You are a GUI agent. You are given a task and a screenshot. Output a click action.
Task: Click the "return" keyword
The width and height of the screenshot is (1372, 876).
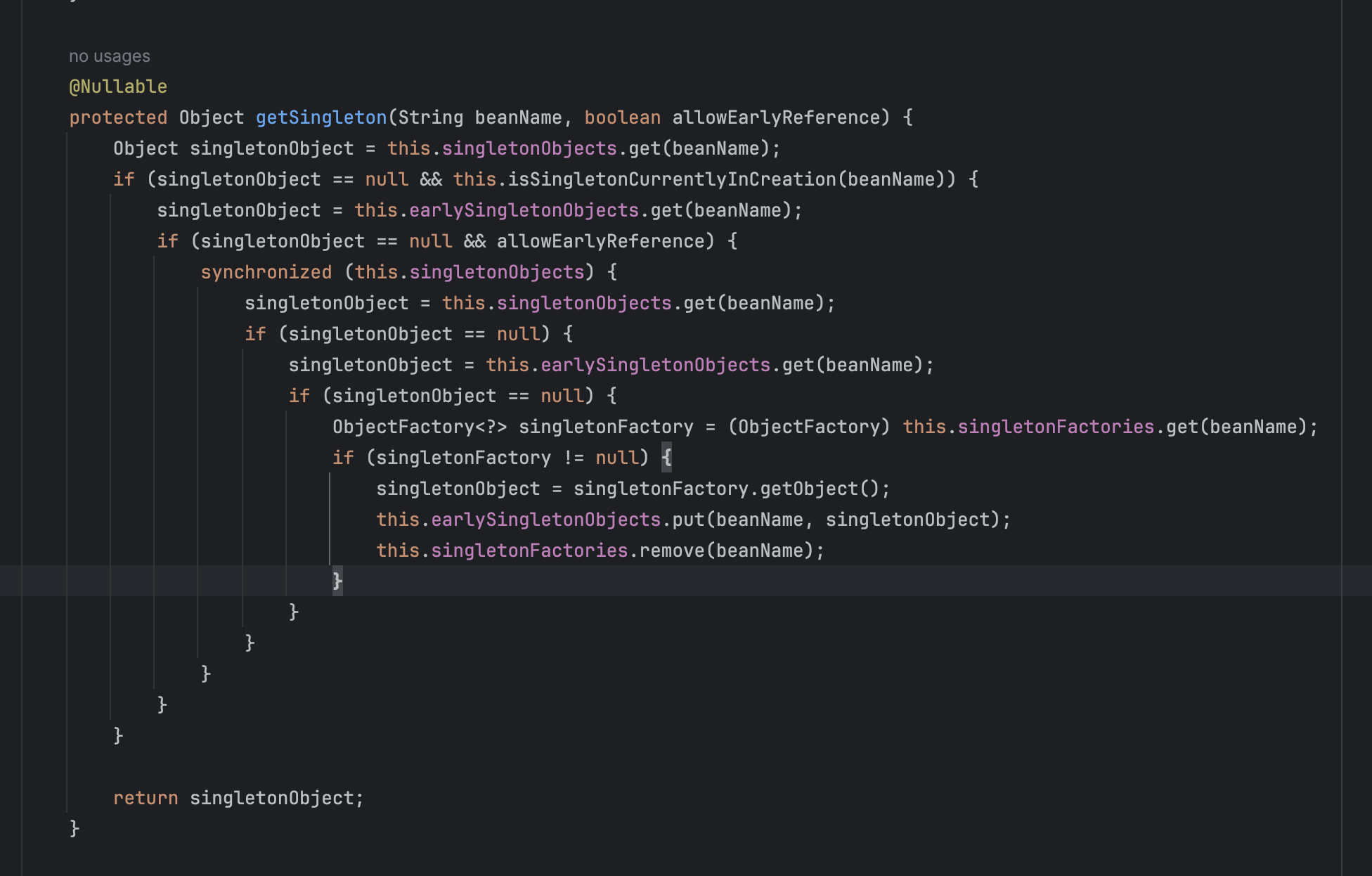click(145, 798)
